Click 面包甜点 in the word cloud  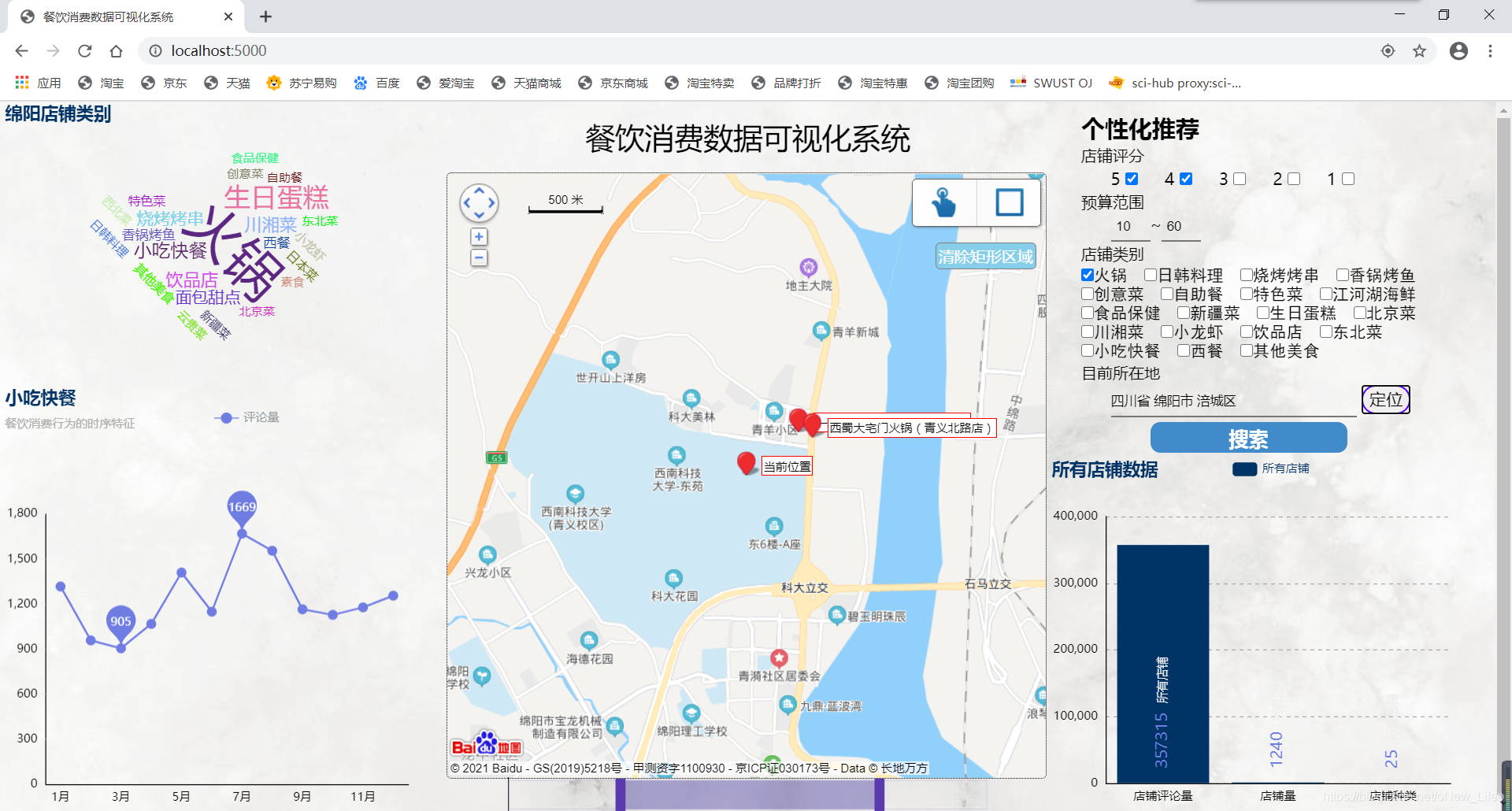coord(208,297)
